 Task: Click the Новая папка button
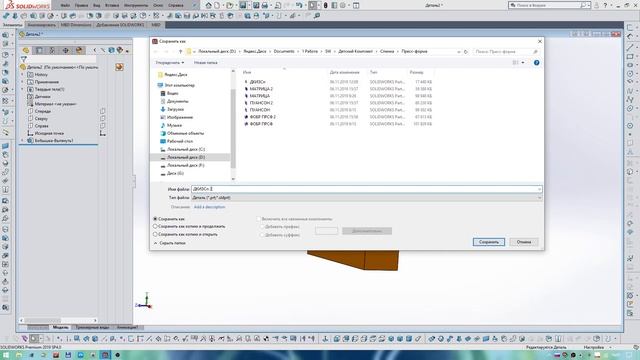click(206, 62)
